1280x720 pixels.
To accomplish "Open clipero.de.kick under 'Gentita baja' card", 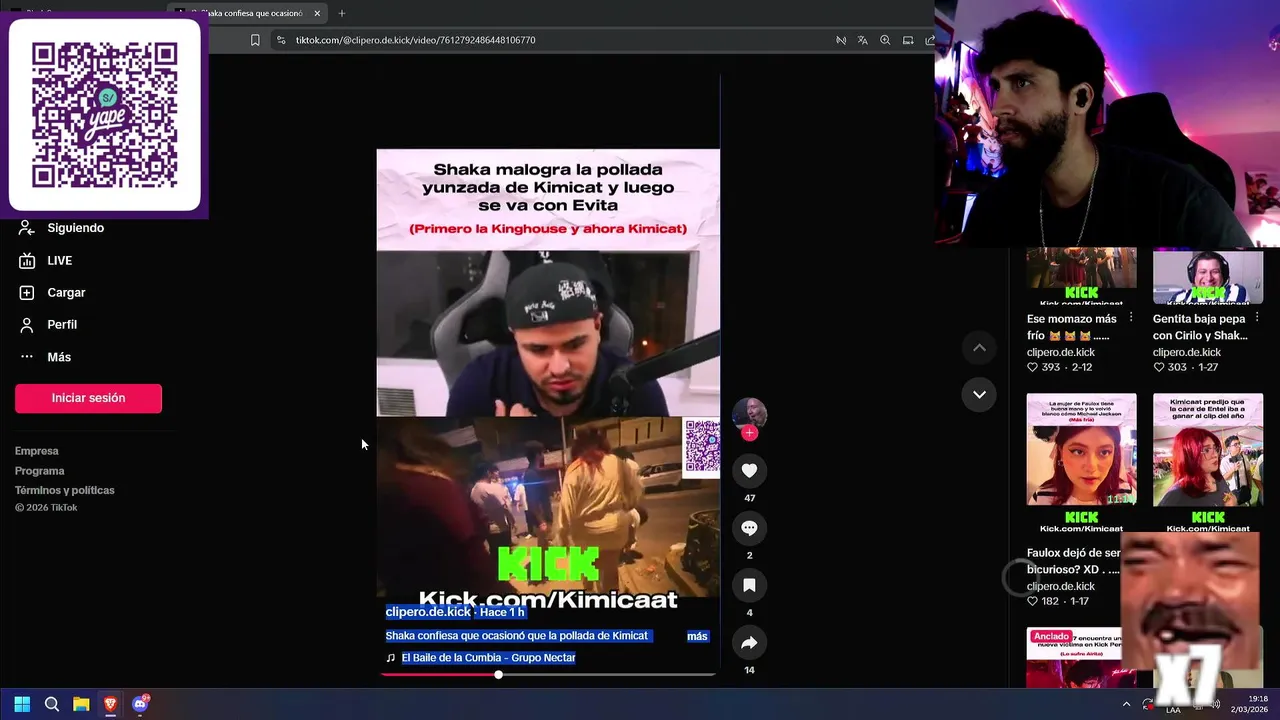I will point(1187,352).
